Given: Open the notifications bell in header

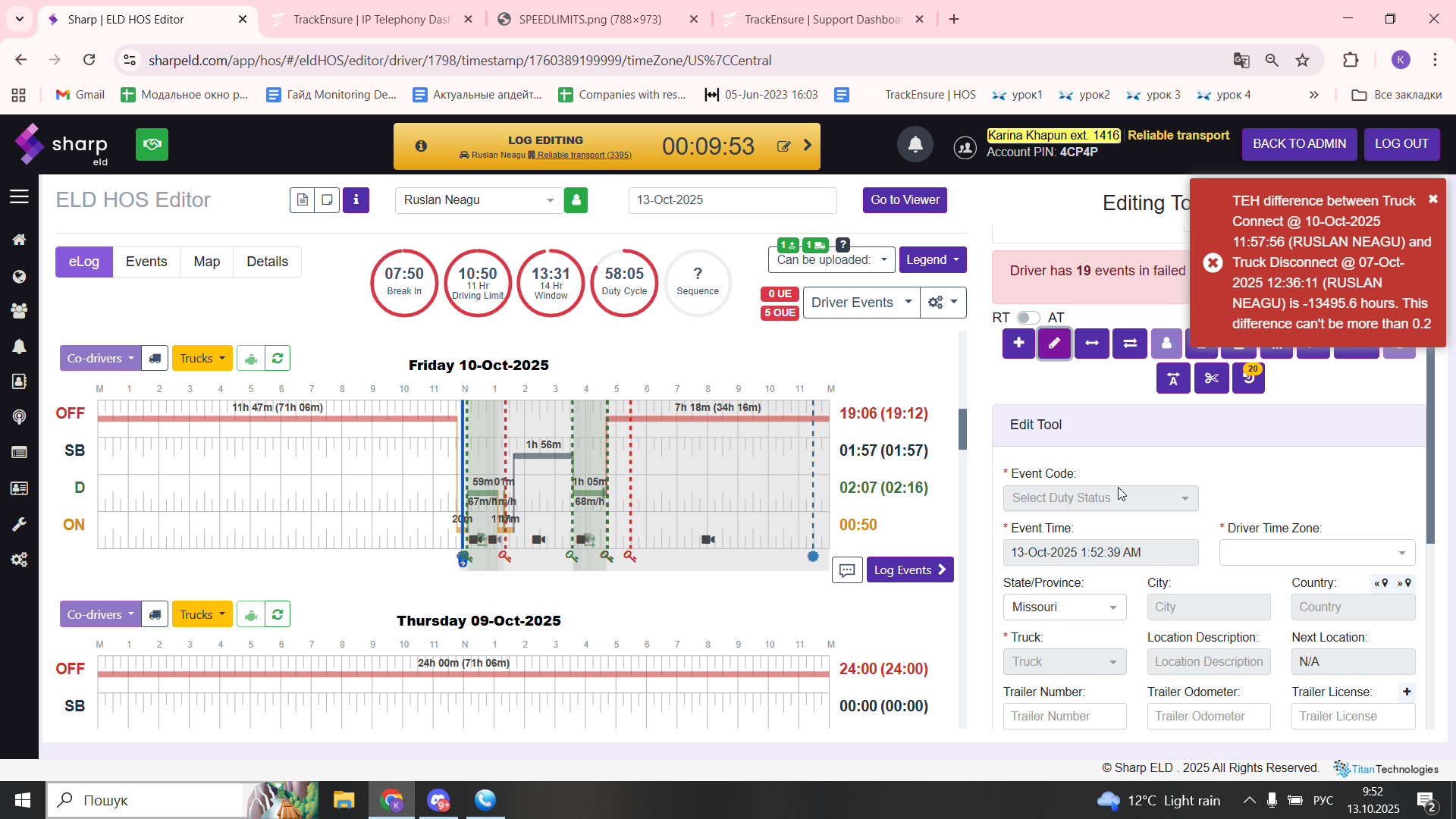Looking at the screenshot, I should [915, 144].
